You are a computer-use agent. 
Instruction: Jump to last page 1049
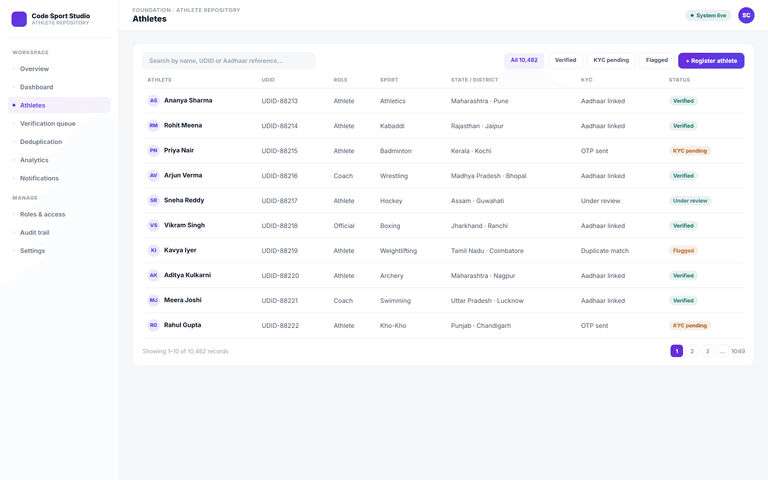click(x=738, y=351)
